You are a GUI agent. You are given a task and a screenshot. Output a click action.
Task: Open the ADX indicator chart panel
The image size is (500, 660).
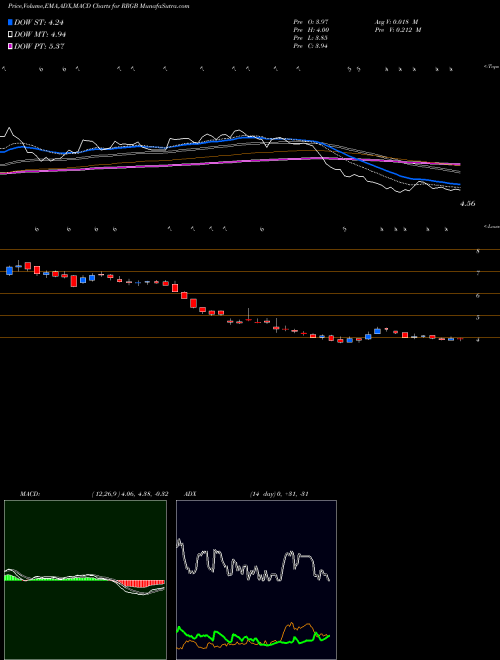coord(256,580)
